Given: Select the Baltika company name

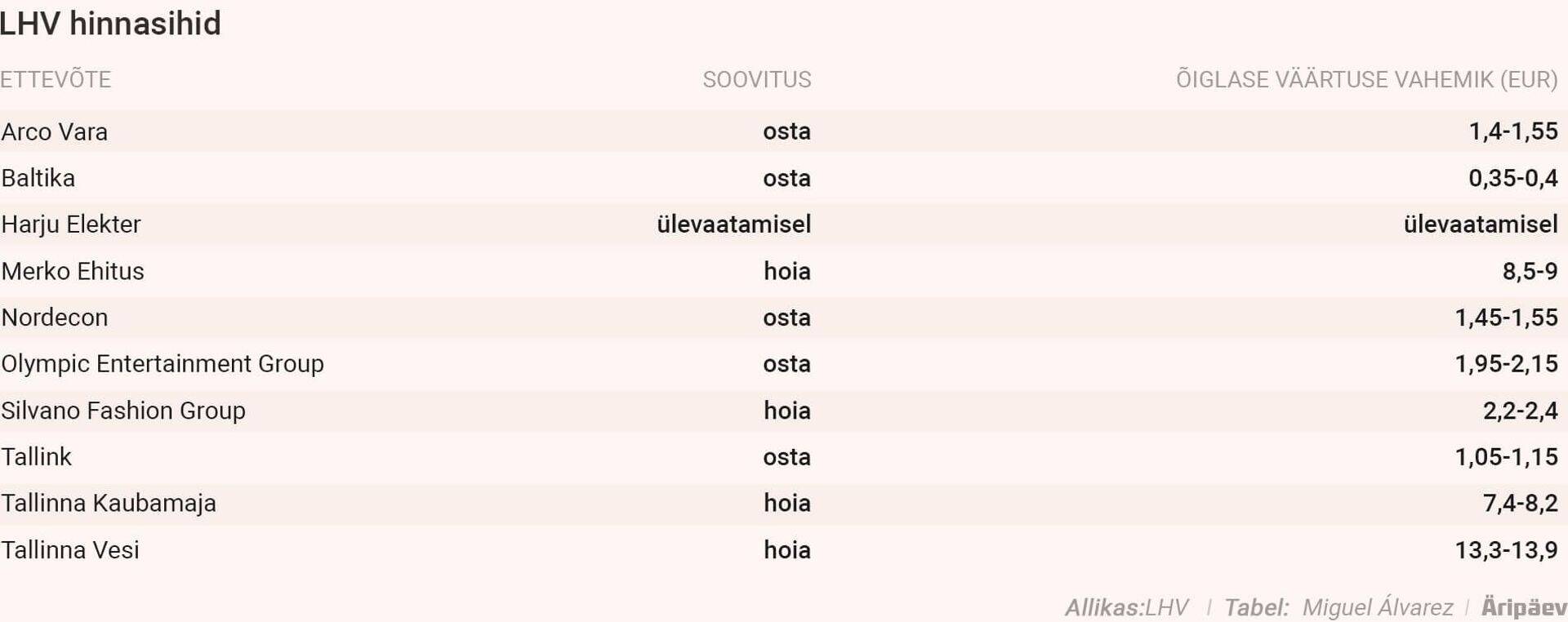Looking at the screenshot, I should [x=38, y=178].
